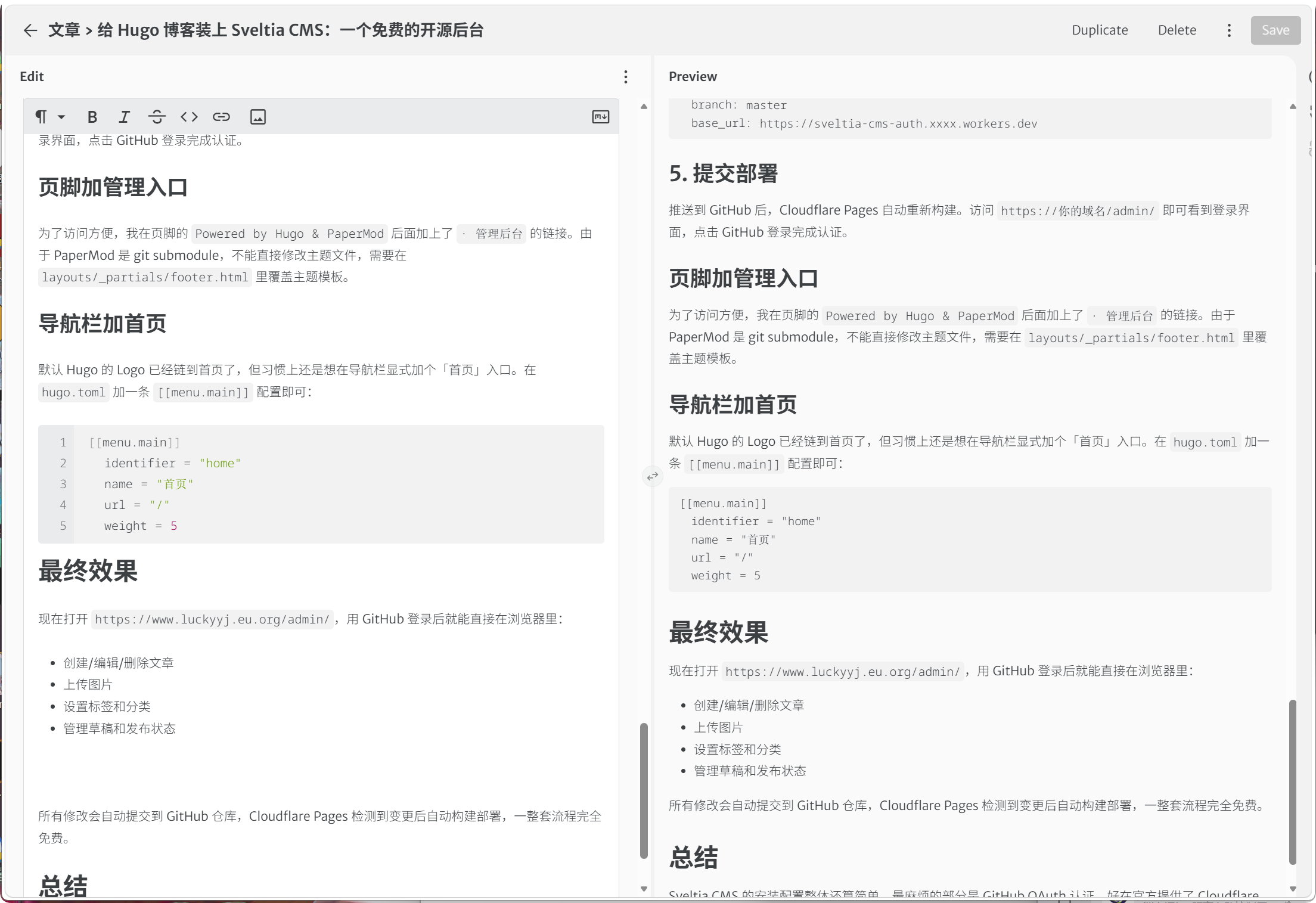Click code line identifier = "home" in editor

(x=172, y=463)
